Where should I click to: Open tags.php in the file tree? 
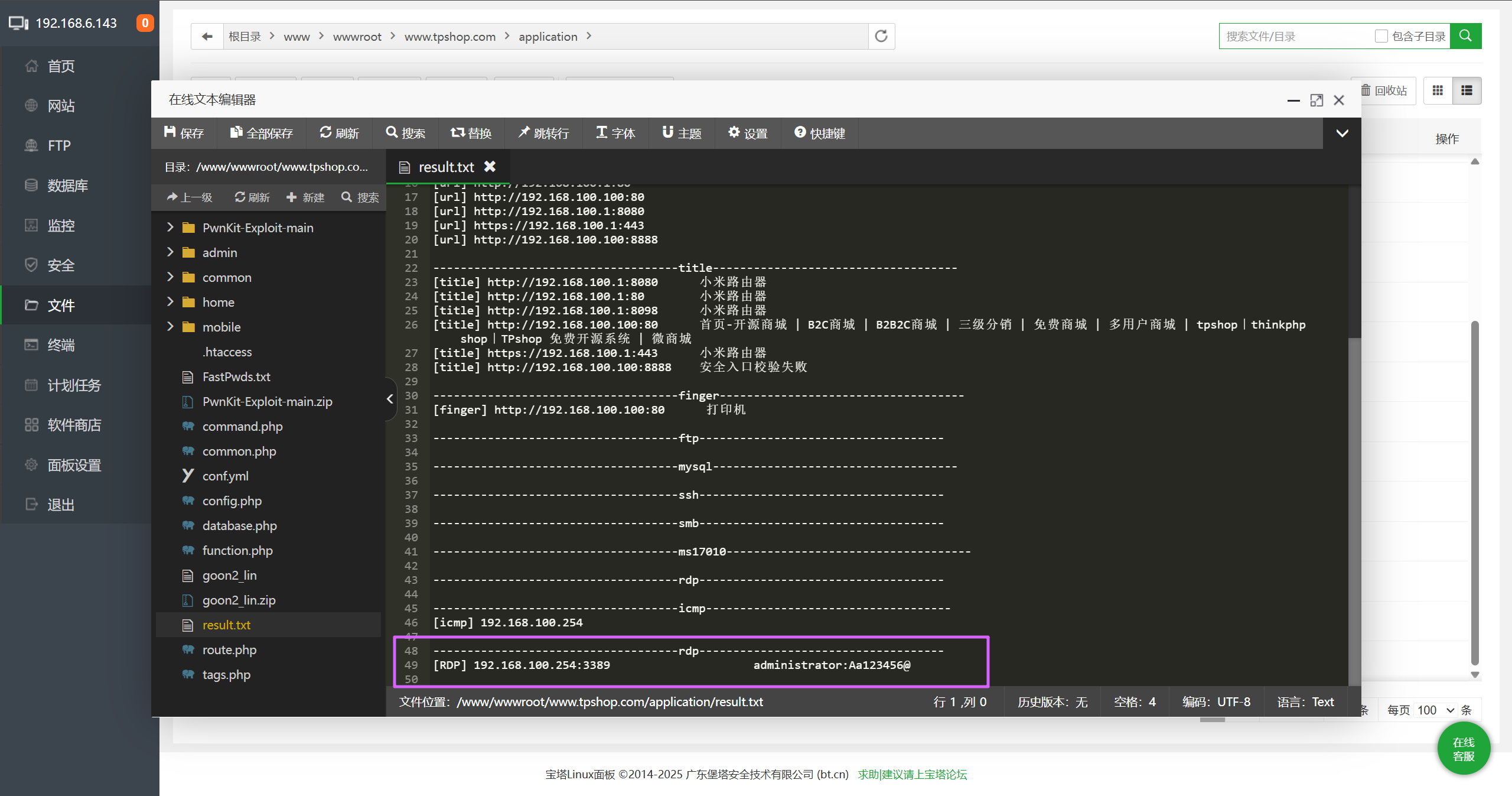point(226,674)
